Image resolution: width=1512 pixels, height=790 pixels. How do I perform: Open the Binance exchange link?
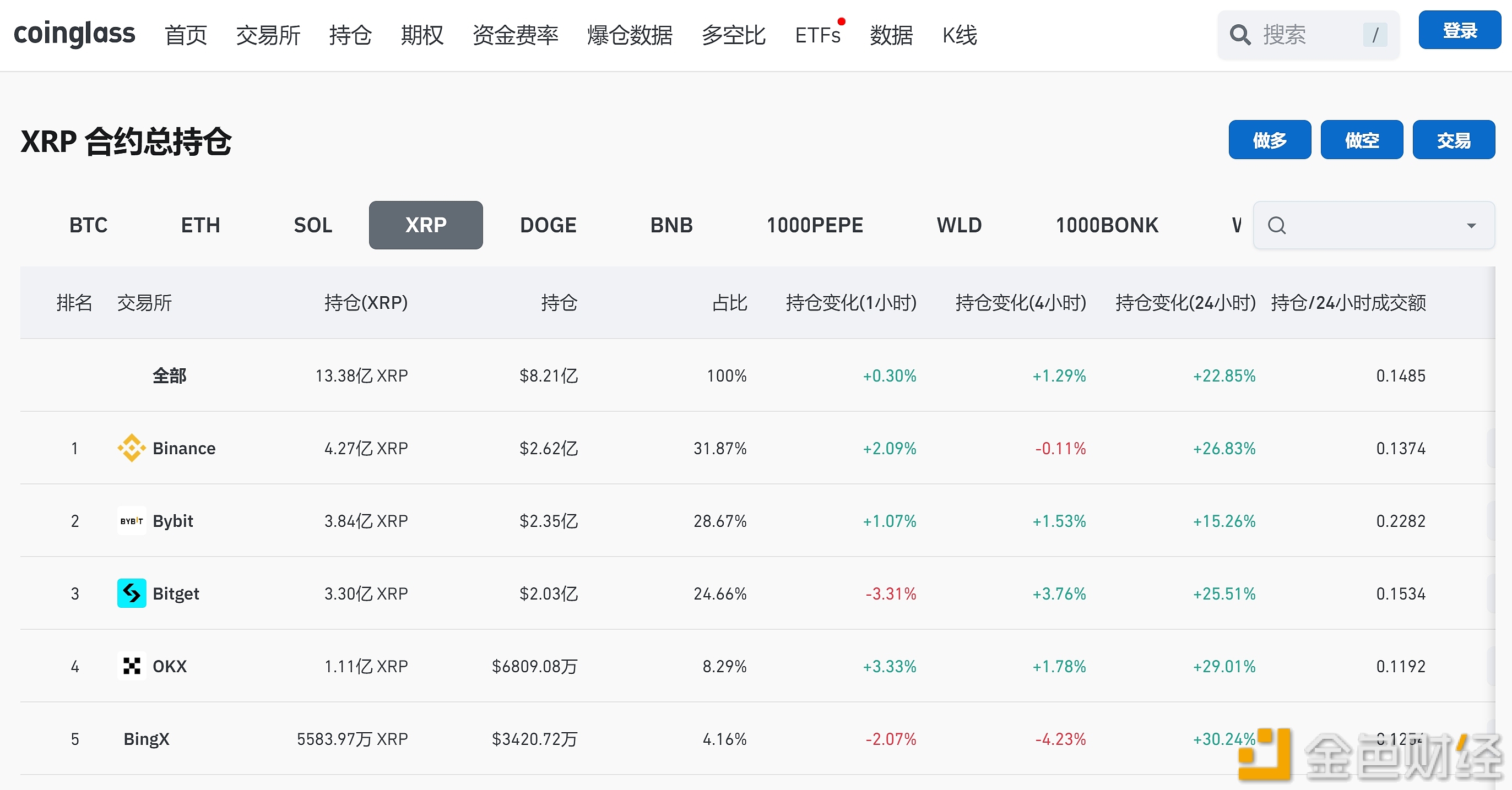(x=184, y=448)
